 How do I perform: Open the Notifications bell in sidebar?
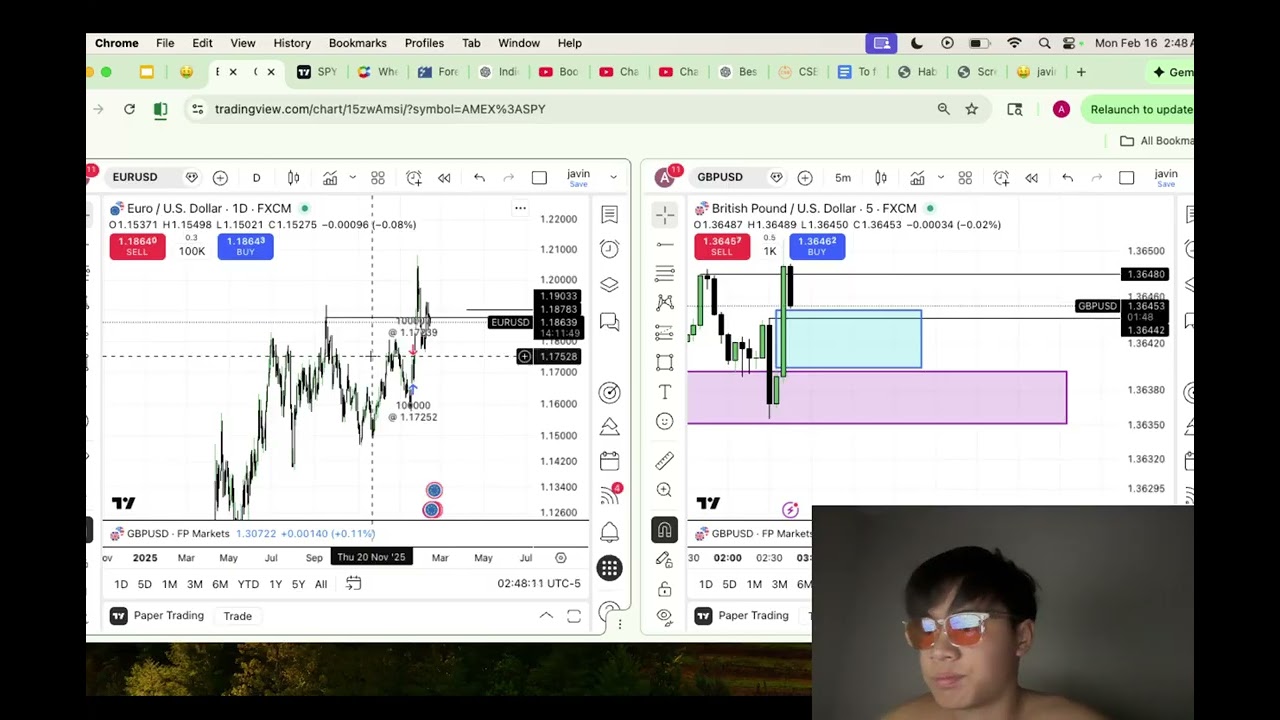[609, 531]
